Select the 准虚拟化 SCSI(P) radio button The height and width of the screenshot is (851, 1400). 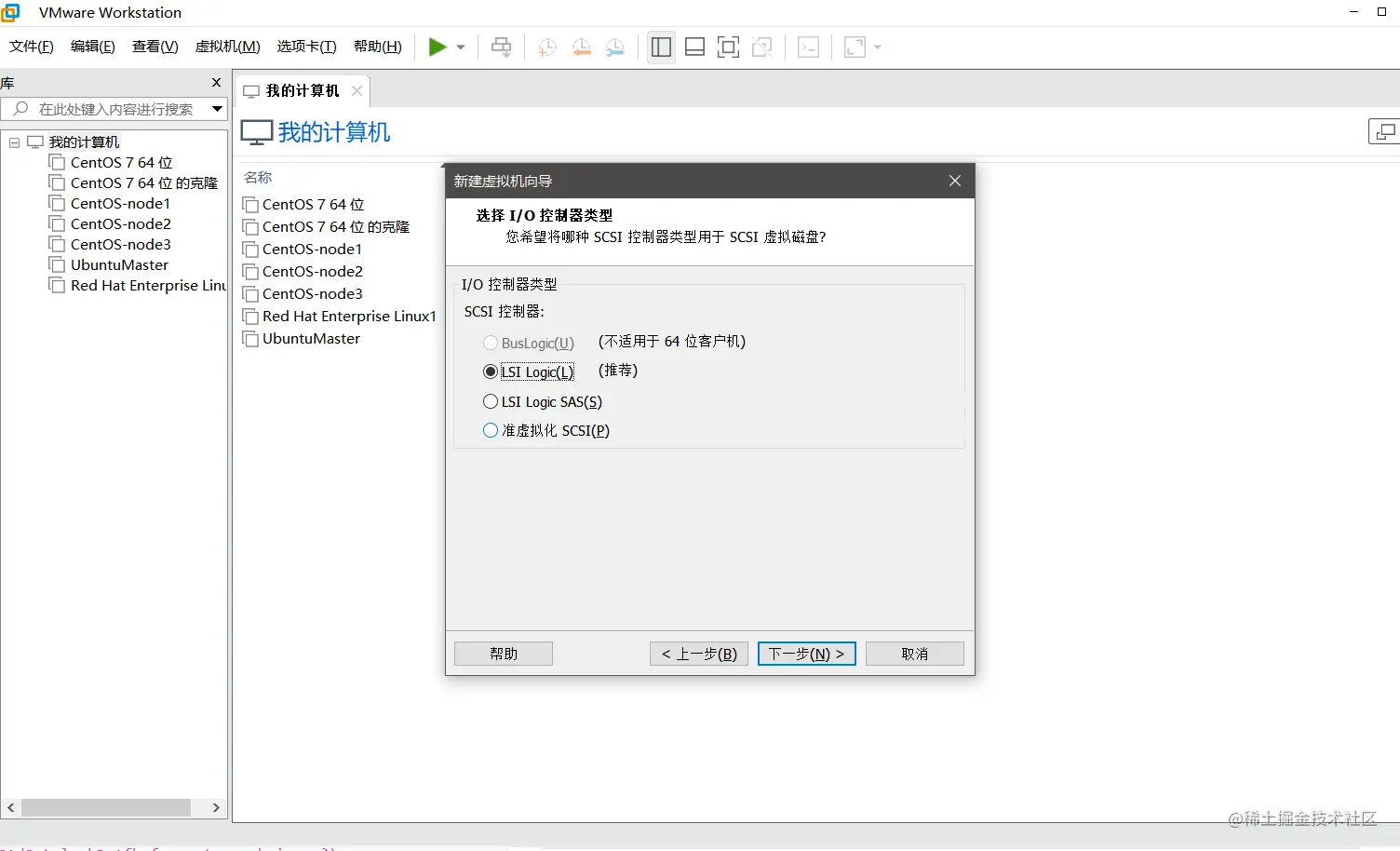click(491, 431)
